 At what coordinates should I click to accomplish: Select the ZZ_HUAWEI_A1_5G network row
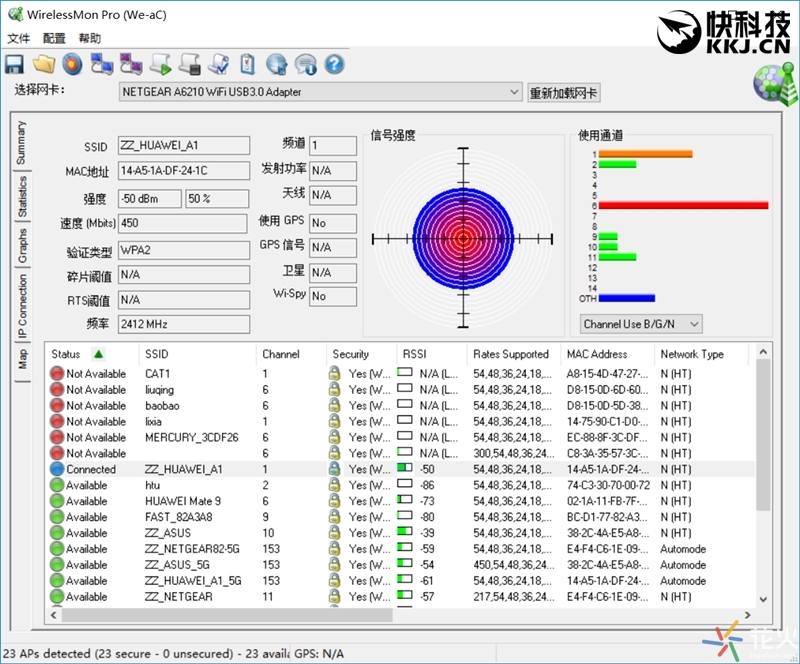[x=401, y=580]
